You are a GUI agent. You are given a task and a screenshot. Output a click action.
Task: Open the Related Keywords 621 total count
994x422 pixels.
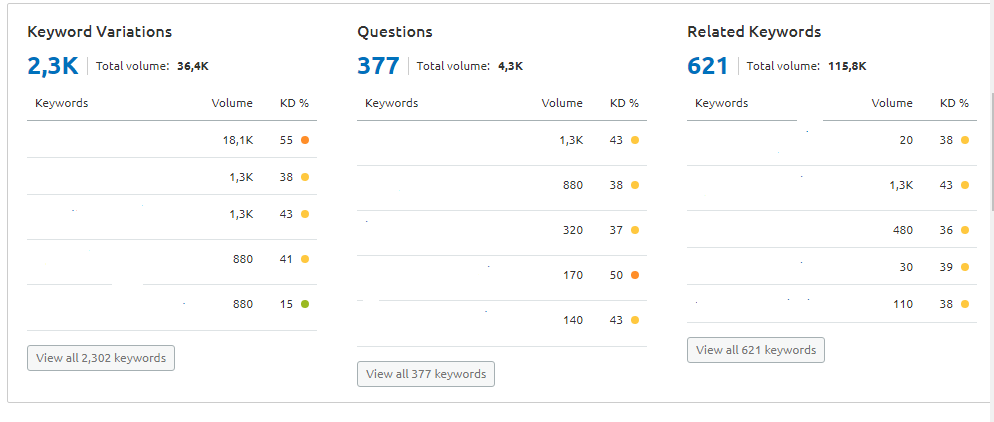[708, 66]
